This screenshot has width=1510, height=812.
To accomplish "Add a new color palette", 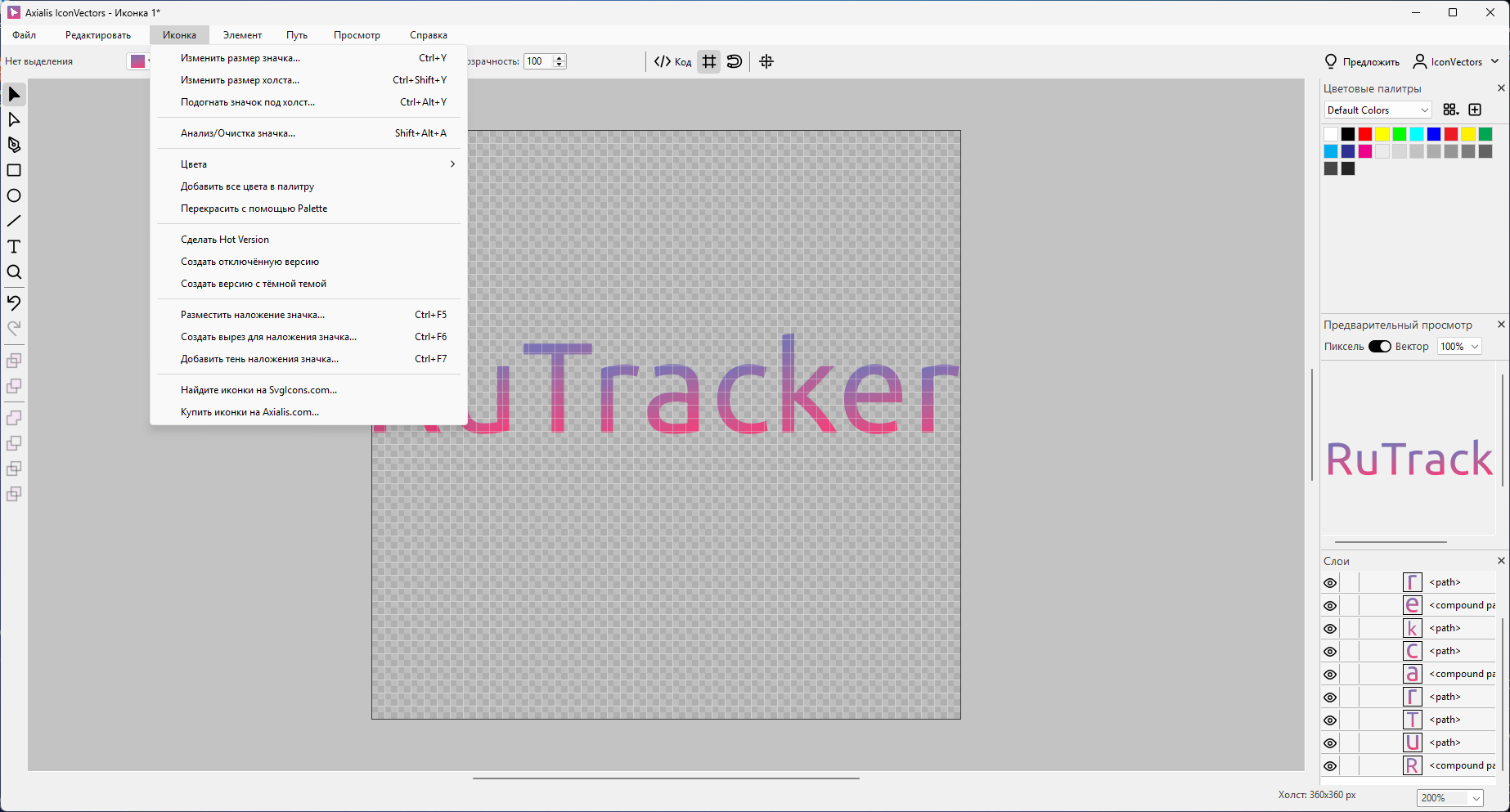I will [x=1475, y=110].
